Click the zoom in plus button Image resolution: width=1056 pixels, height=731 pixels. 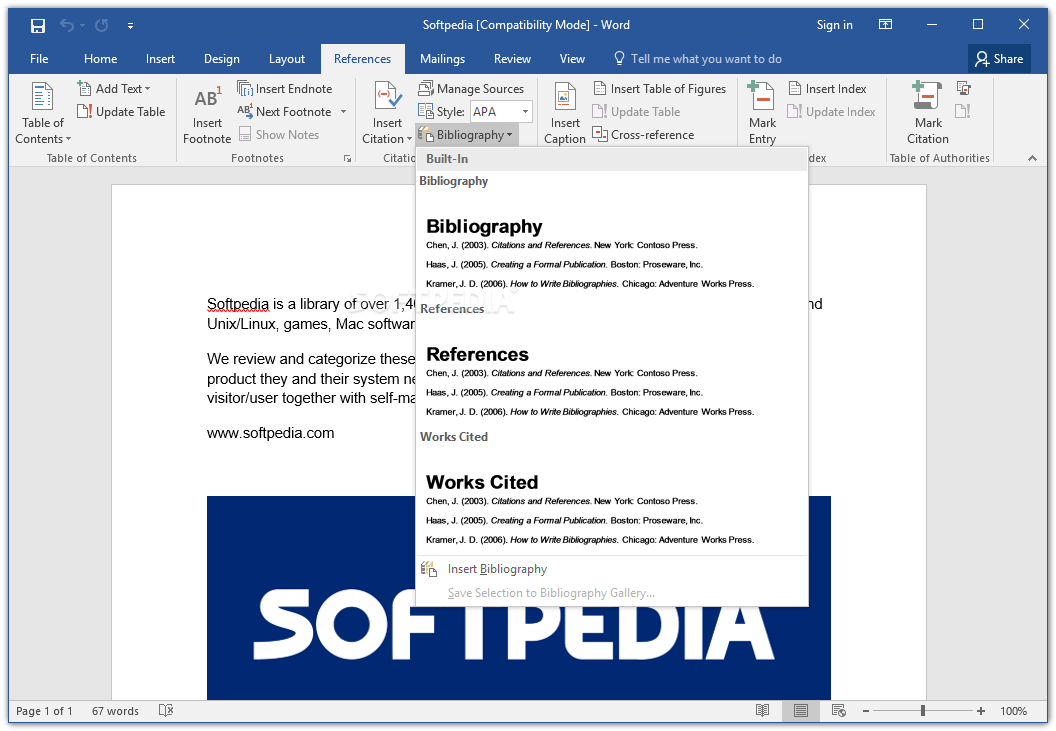(x=981, y=711)
